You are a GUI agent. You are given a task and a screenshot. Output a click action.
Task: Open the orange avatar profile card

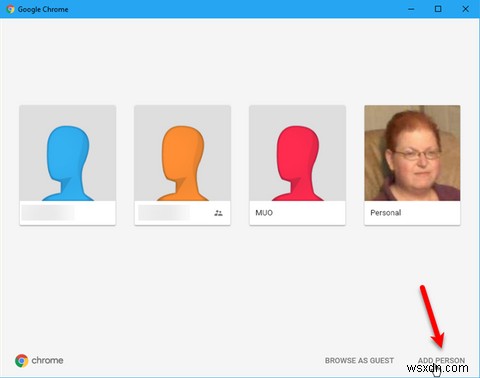(x=182, y=165)
